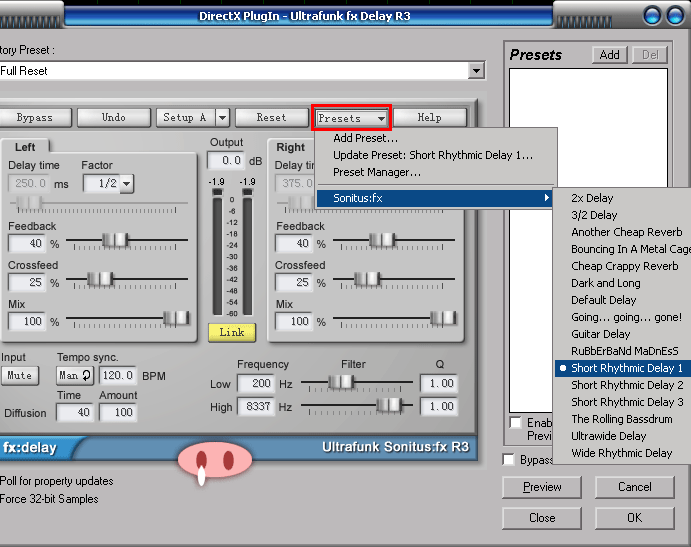This screenshot has width=691, height=547.
Task: Adjust the Left Crossfeed slider
Action: tap(100, 279)
